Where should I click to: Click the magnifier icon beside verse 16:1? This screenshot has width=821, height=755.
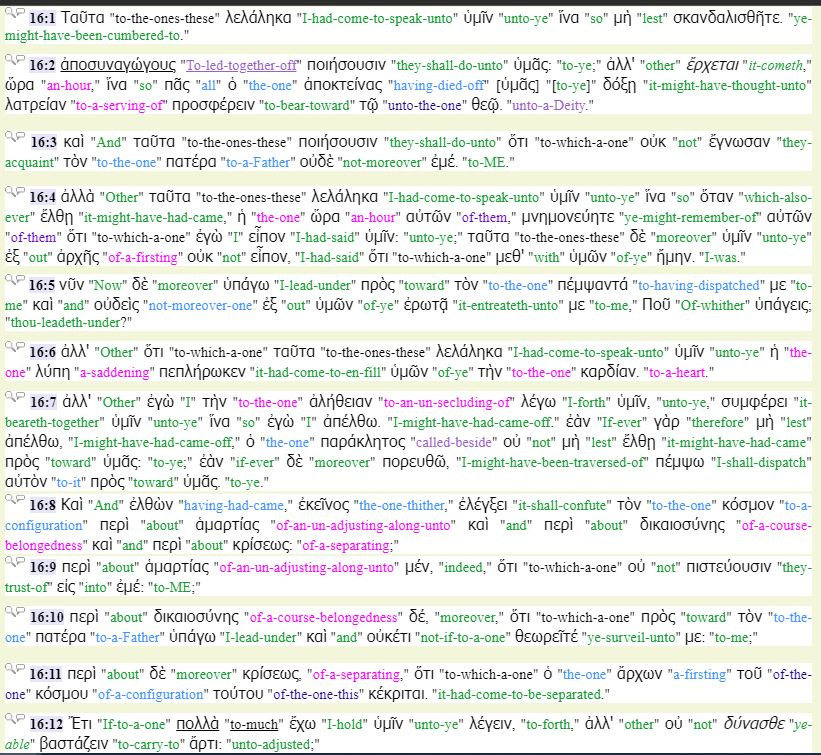point(10,13)
